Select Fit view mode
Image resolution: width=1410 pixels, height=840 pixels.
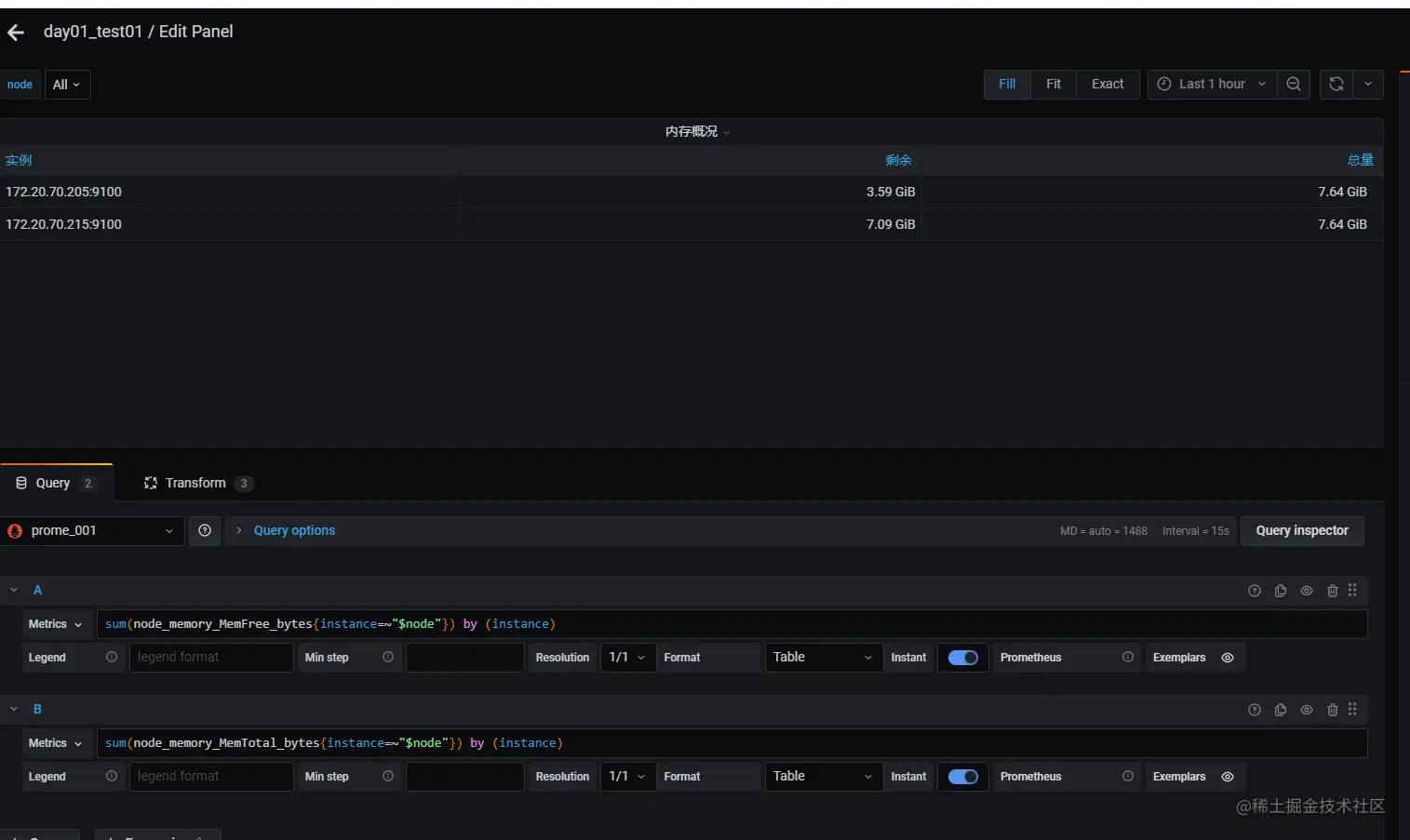coord(1054,84)
